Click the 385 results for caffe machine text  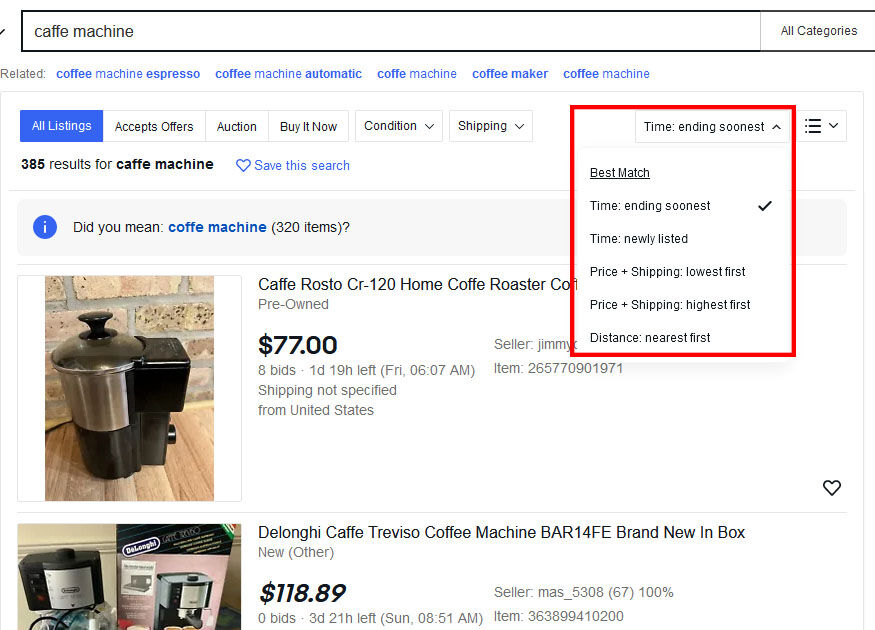[x=117, y=164]
